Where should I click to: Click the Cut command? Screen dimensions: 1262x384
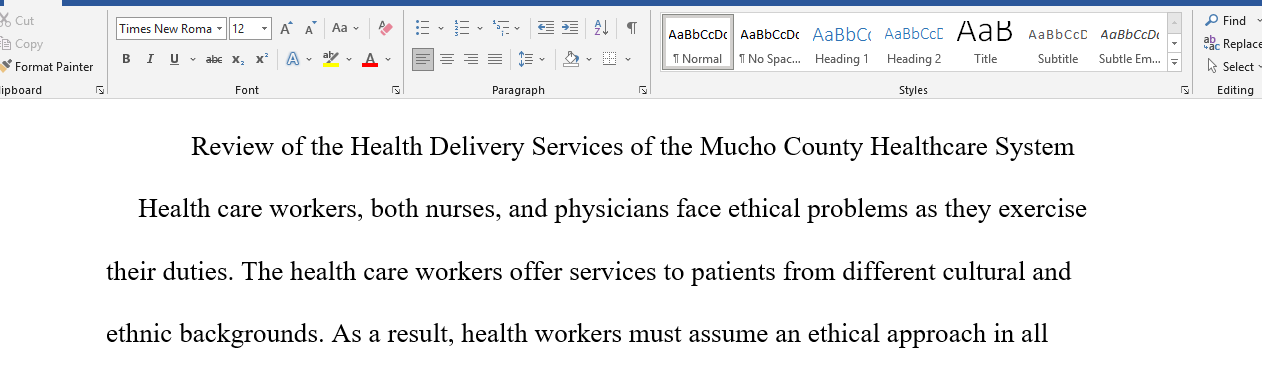pos(18,20)
